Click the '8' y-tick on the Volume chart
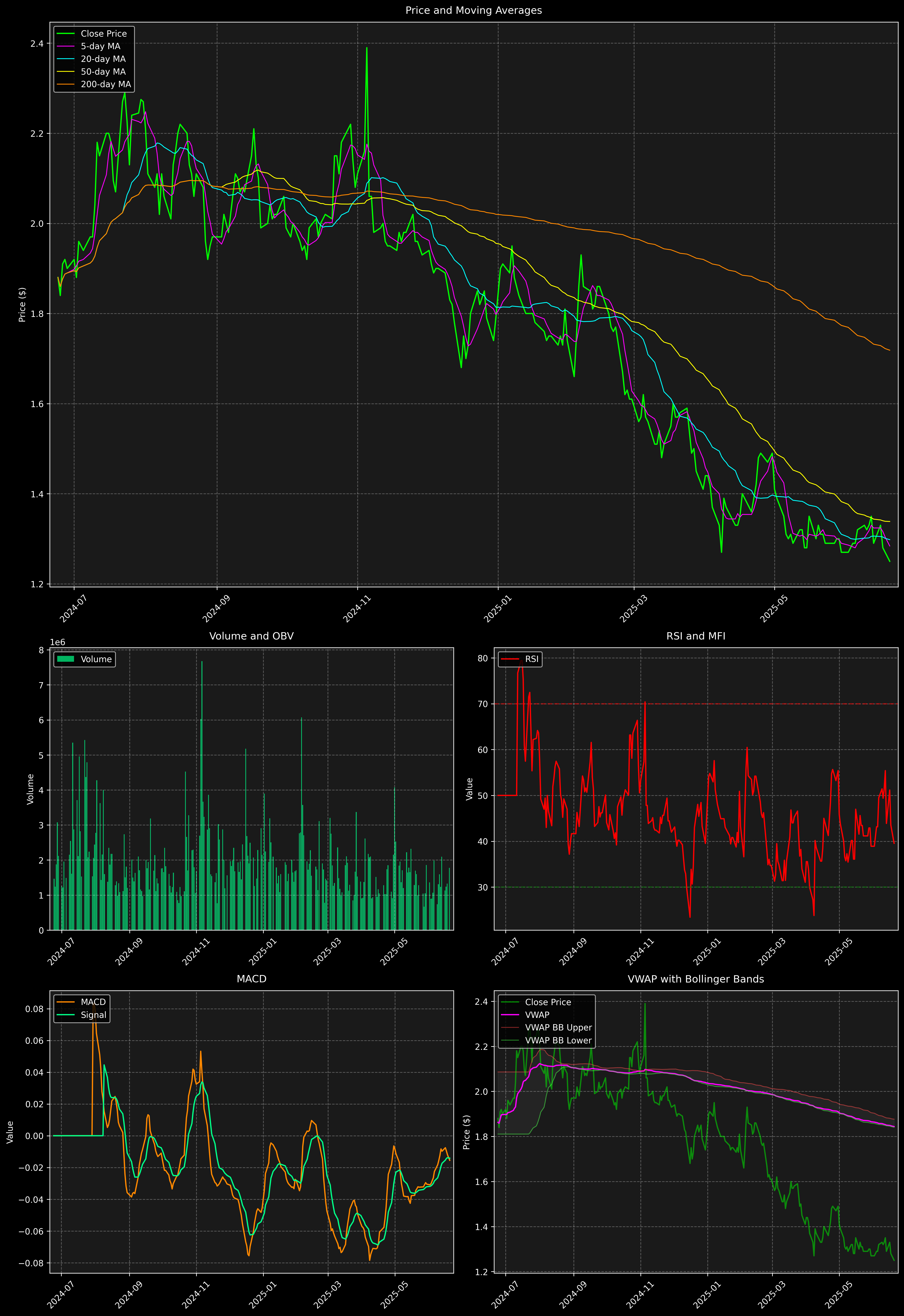The width and height of the screenshot is (904, 1316). click(x=41, y=650)
